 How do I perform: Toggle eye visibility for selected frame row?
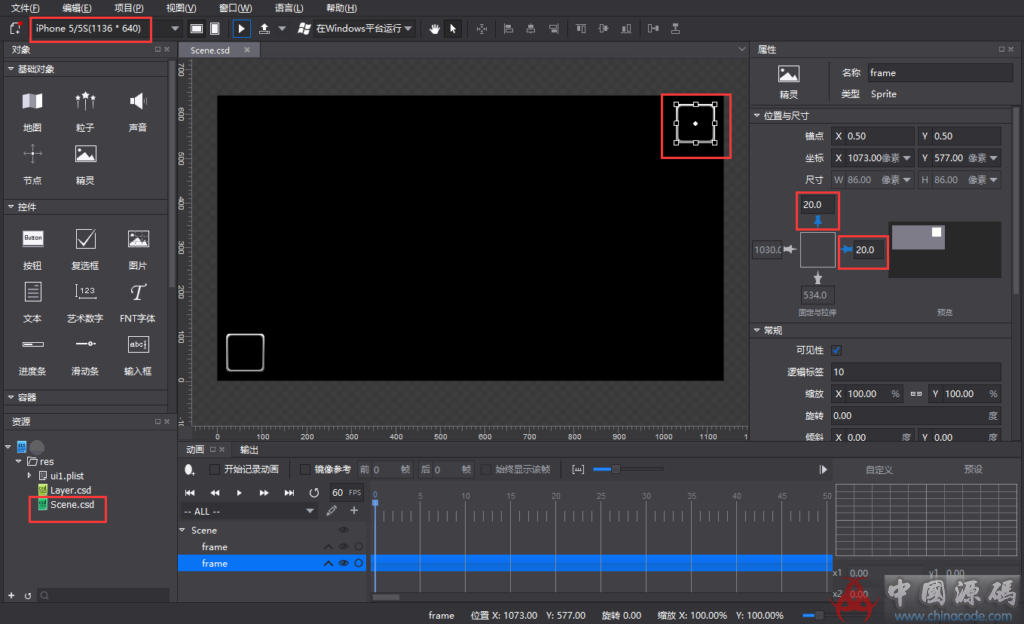coord(343,564)
